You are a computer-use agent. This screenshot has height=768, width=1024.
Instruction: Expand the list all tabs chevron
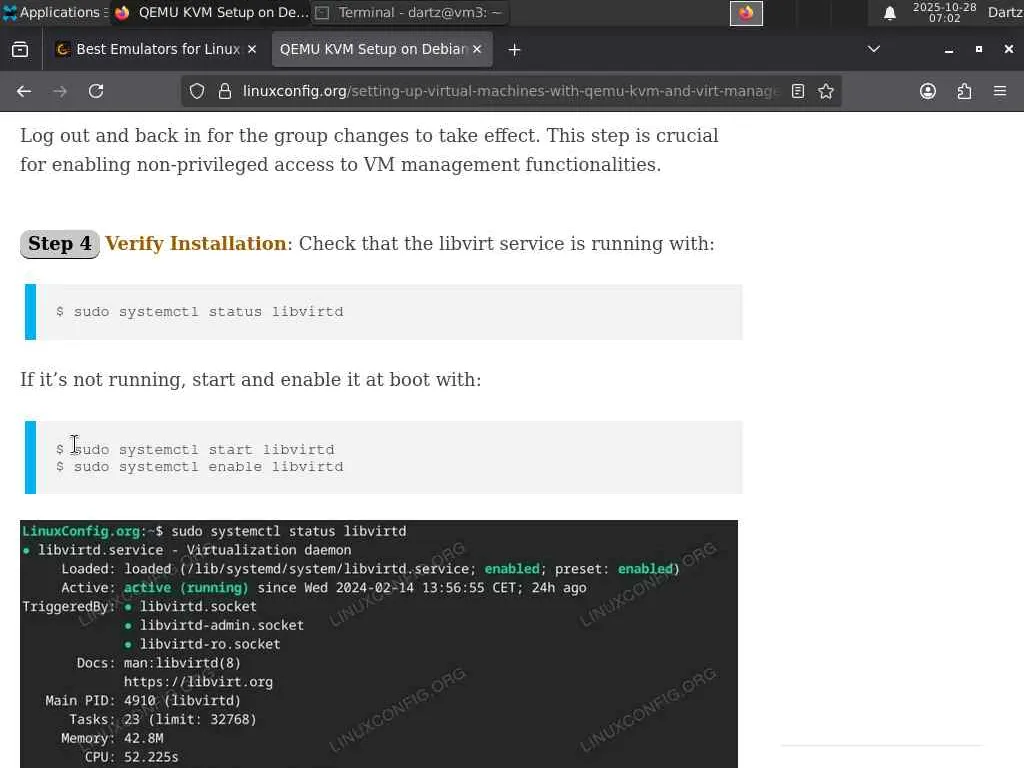874,50
